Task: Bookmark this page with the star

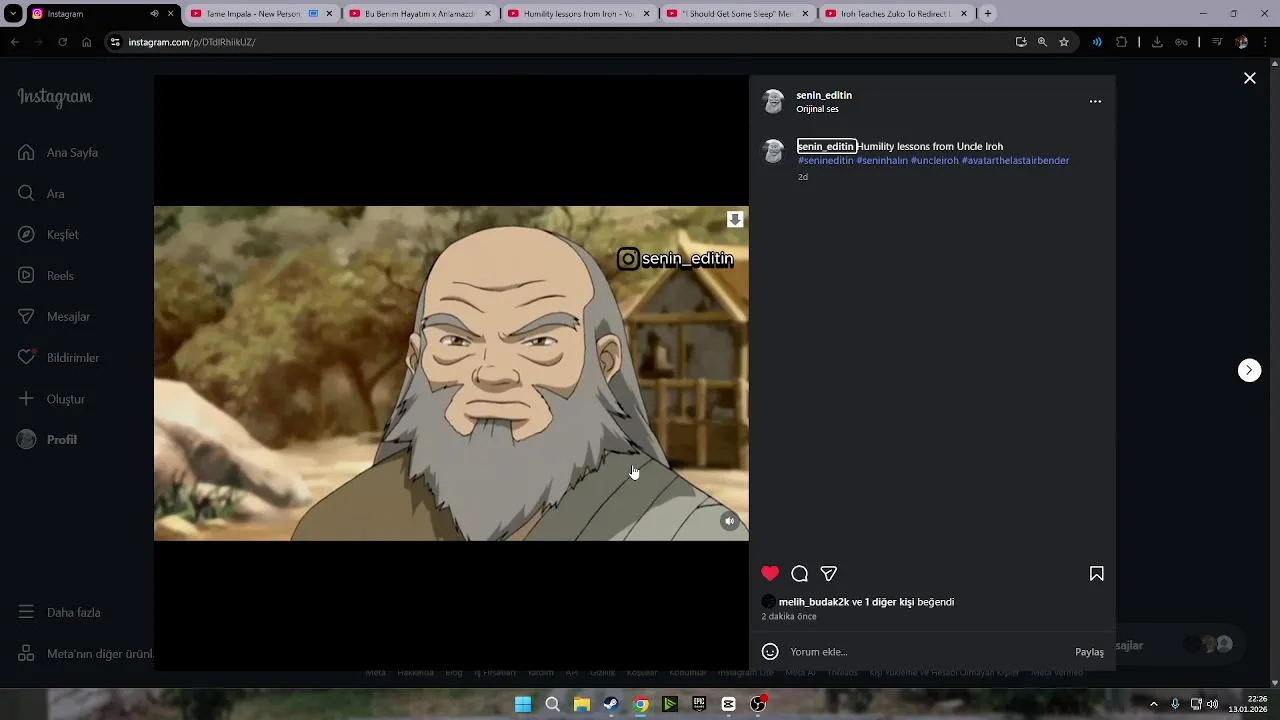Action: click(x=1064, y=42)
